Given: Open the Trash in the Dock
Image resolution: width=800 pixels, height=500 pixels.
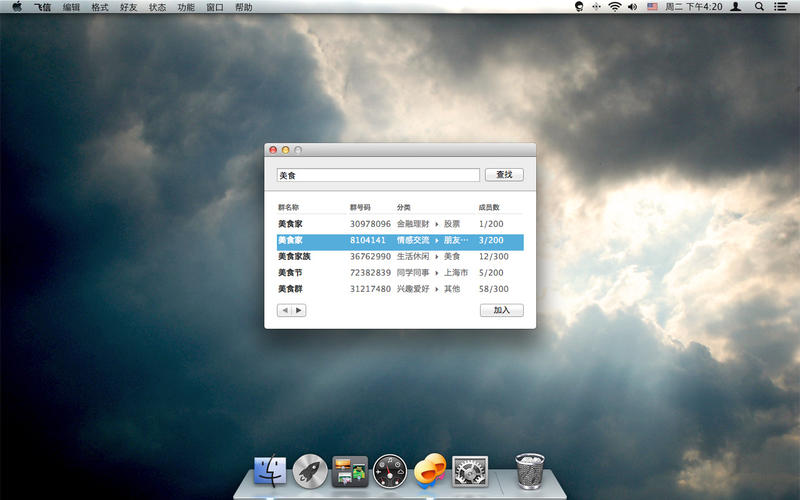Looking at the screenshot, I should [x=530, y=470].
